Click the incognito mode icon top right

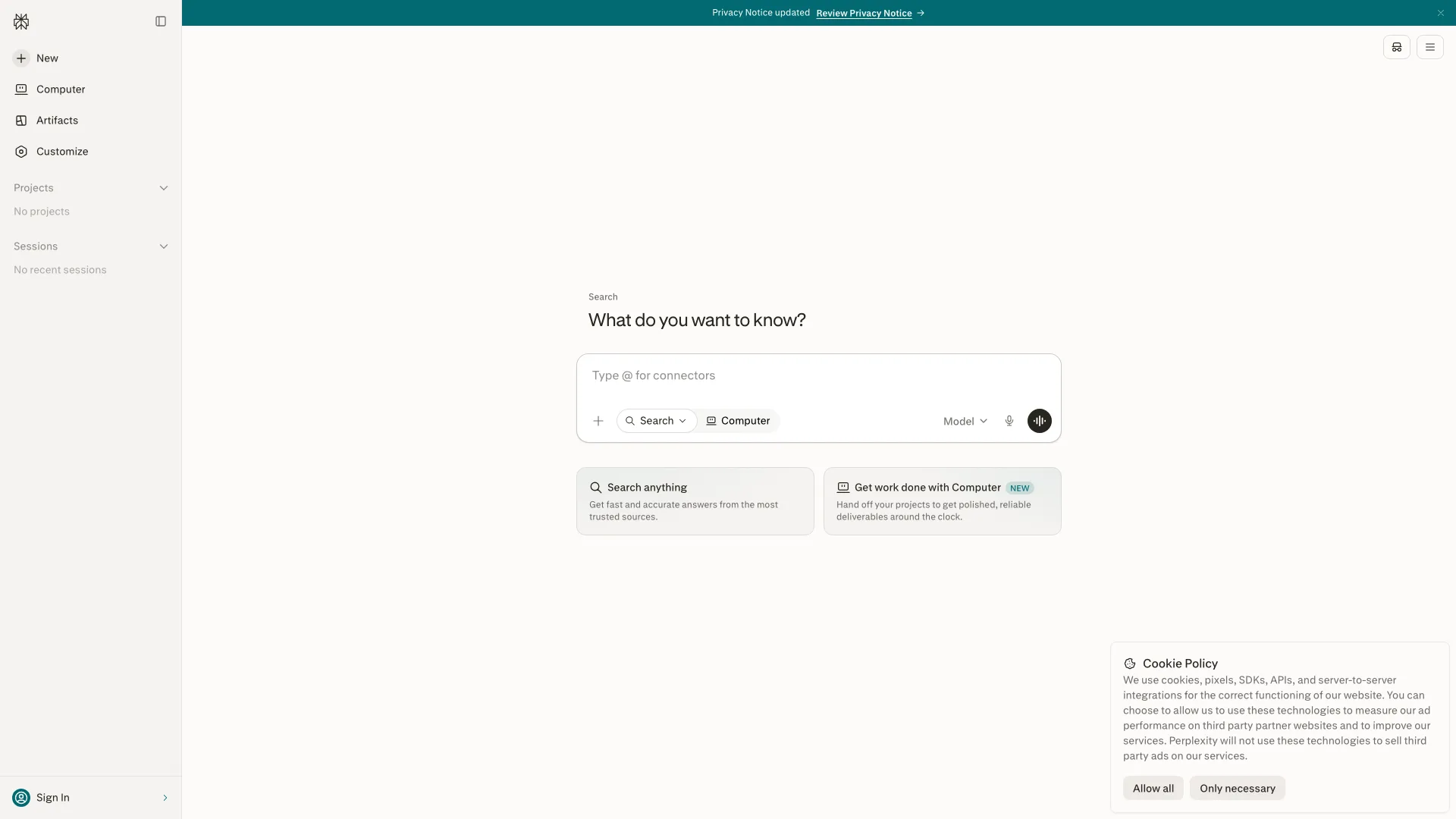click(1397, 47)
